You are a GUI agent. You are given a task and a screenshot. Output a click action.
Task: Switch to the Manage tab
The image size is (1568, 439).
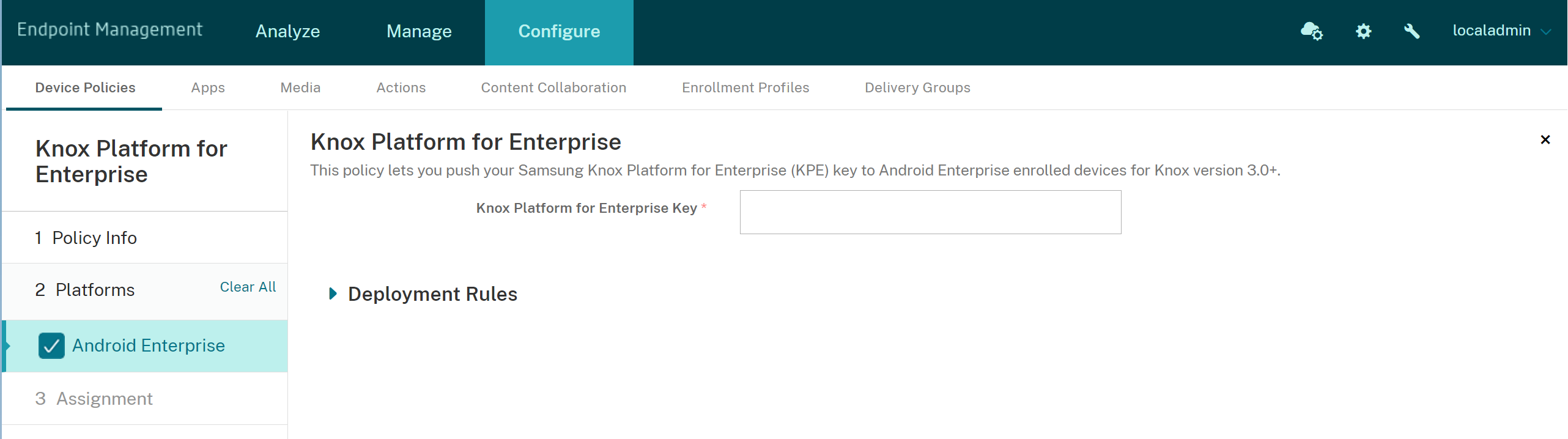pos(419,31)
